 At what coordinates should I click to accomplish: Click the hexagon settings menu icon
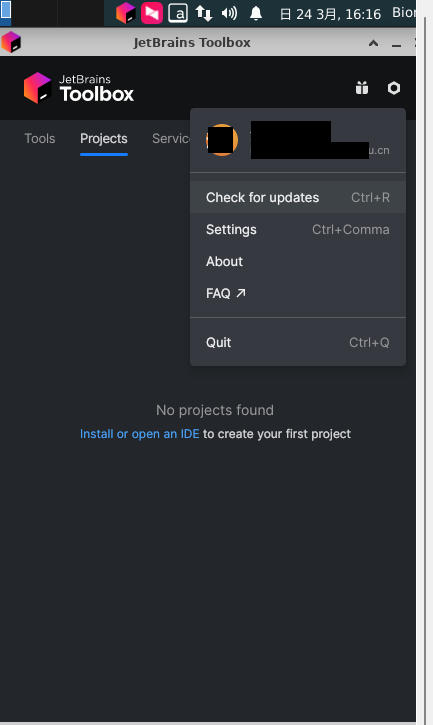point(394,88)
